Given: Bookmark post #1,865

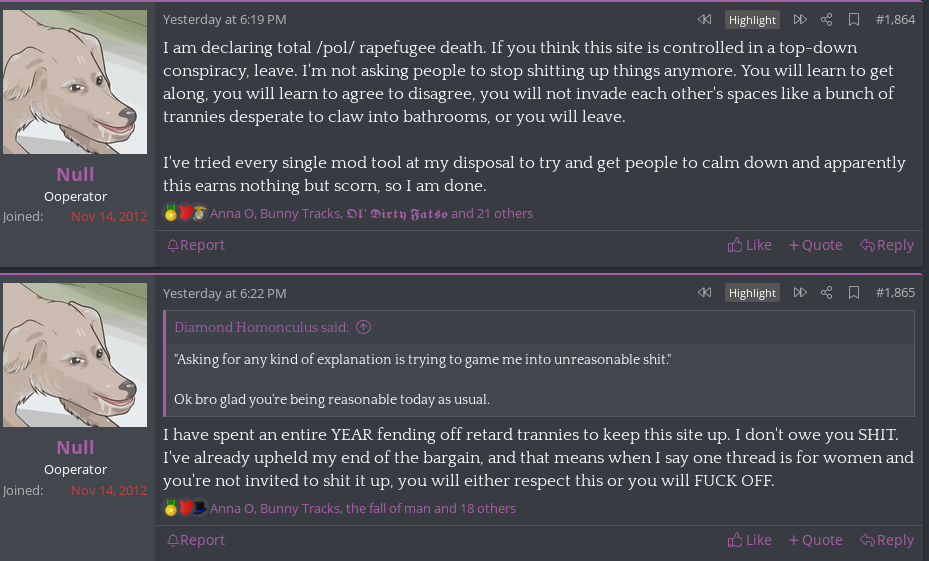Looking at the screenshot, I should coord(854,293).
